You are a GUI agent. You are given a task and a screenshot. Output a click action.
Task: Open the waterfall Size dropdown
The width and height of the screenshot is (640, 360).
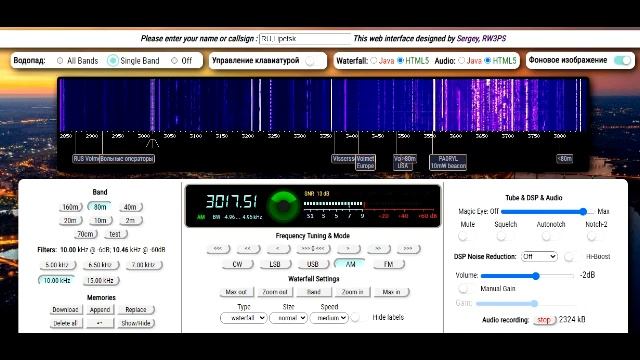[288, 318]
